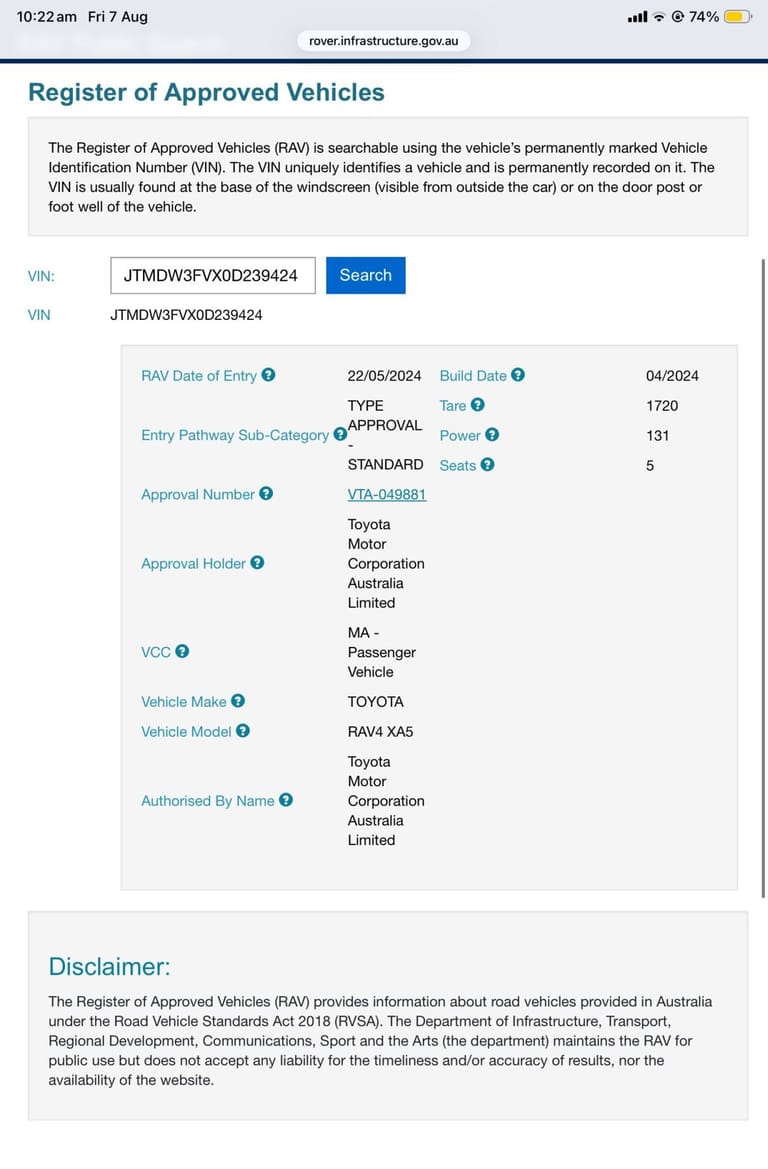Select the build date value 04/2024
This screenshot has width=768, height=1169.
click(x=673, y=376)
